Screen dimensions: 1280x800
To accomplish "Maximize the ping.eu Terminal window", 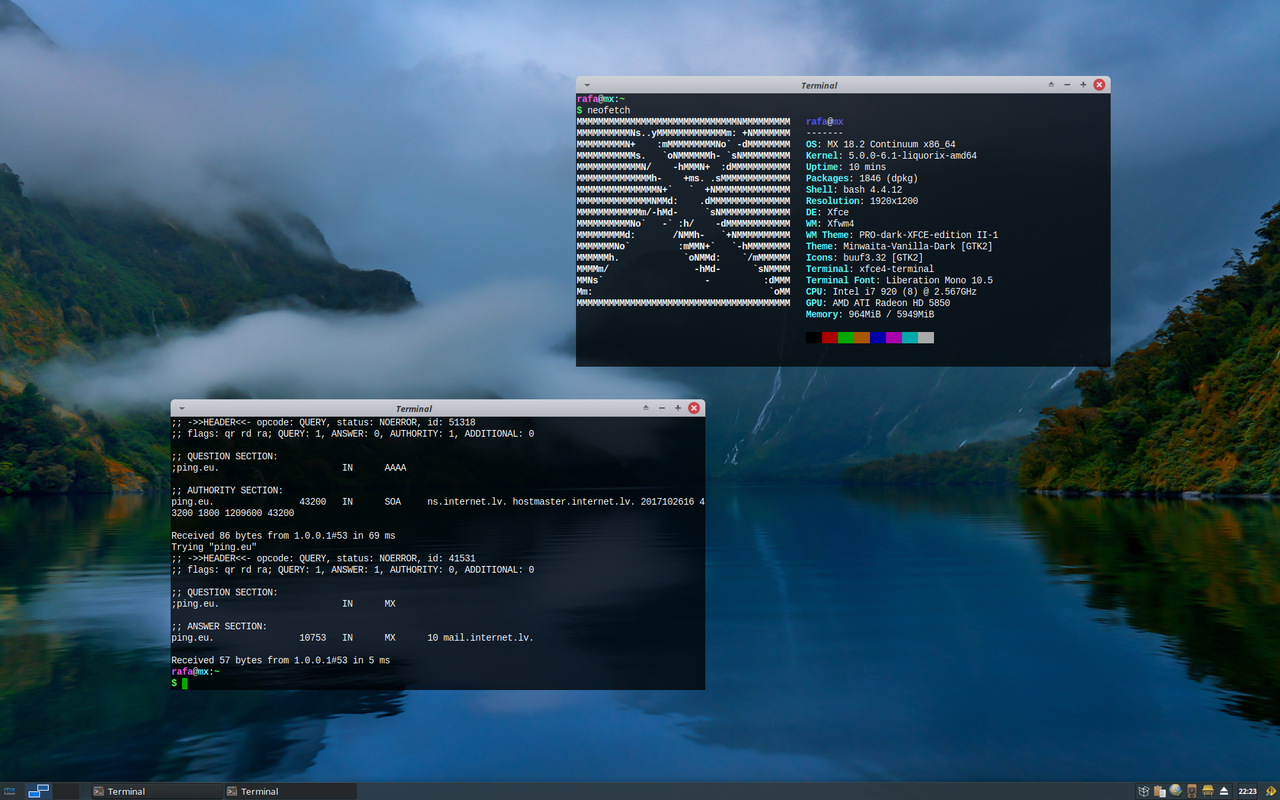I will tap(678, 408).
